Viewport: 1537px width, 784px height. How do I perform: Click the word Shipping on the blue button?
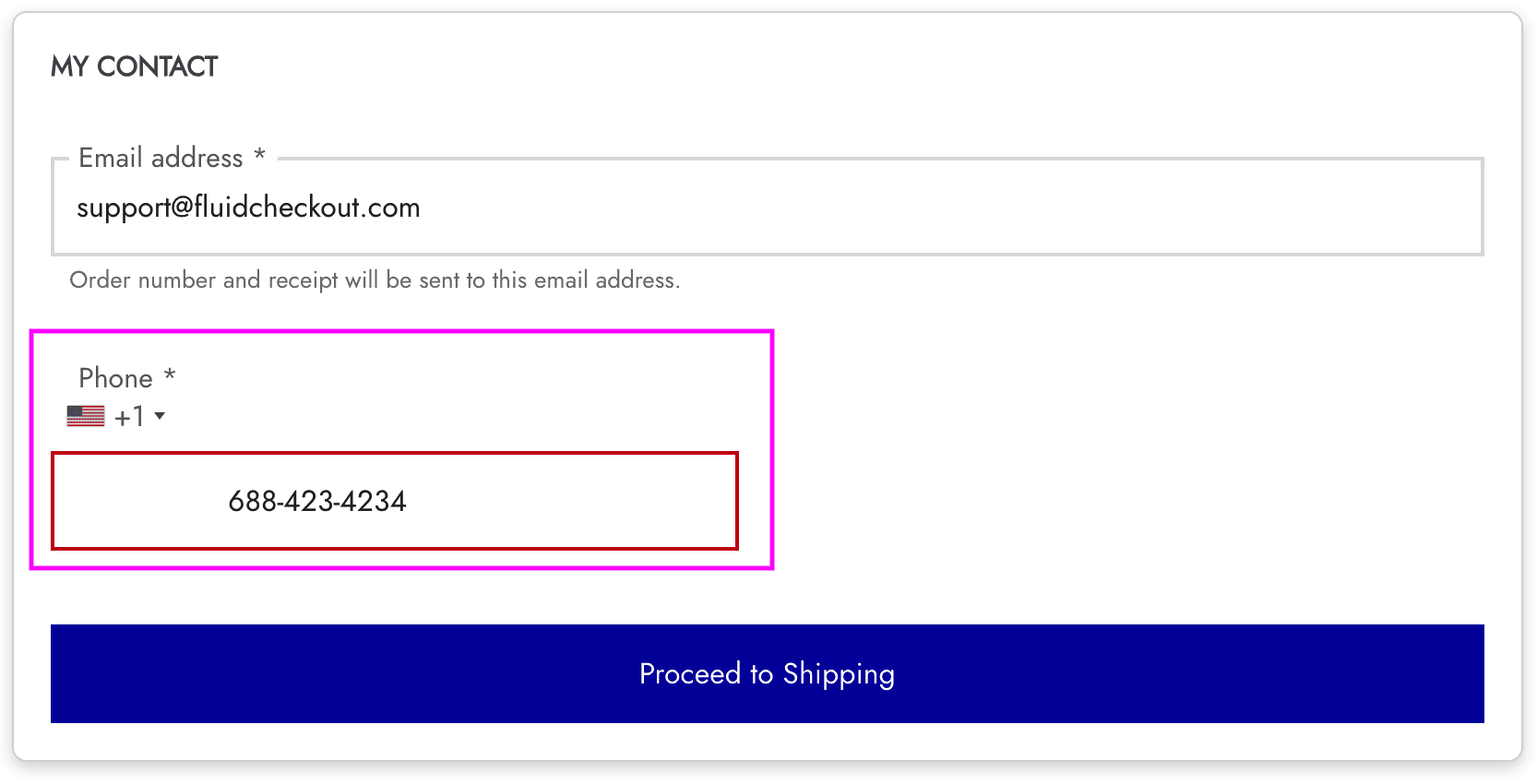[839, 674]
